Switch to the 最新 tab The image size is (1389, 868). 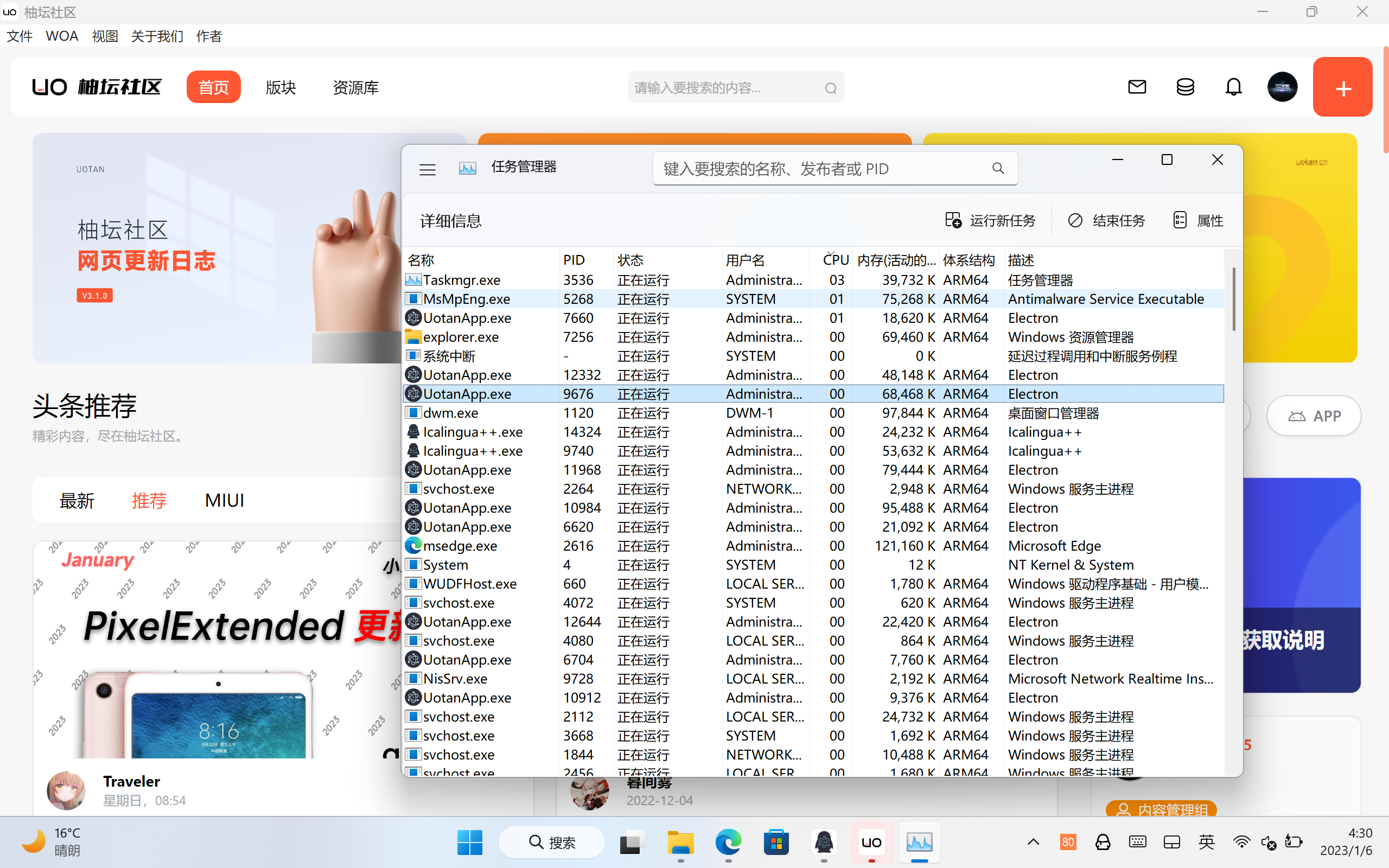(x=77, y=501)
